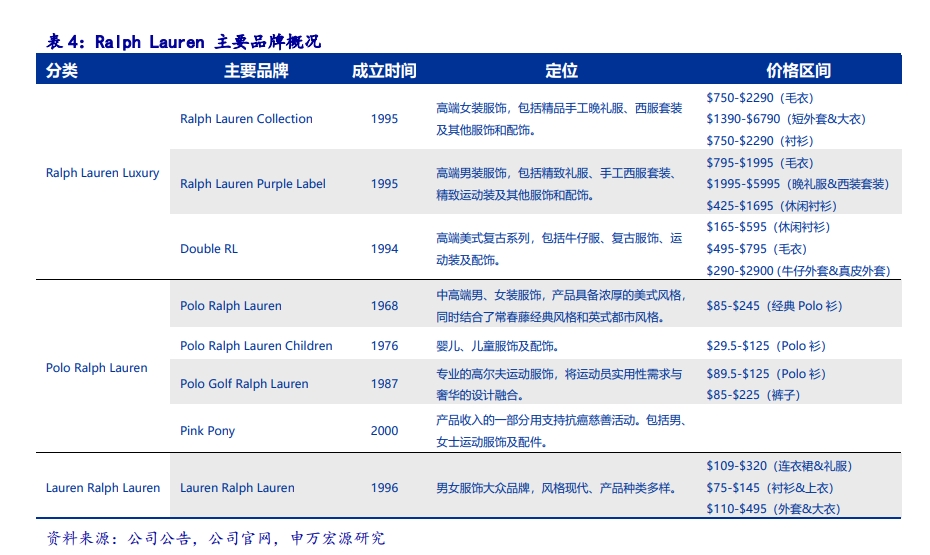
Task: Select the '定位' column header
Action: [561, 71]
